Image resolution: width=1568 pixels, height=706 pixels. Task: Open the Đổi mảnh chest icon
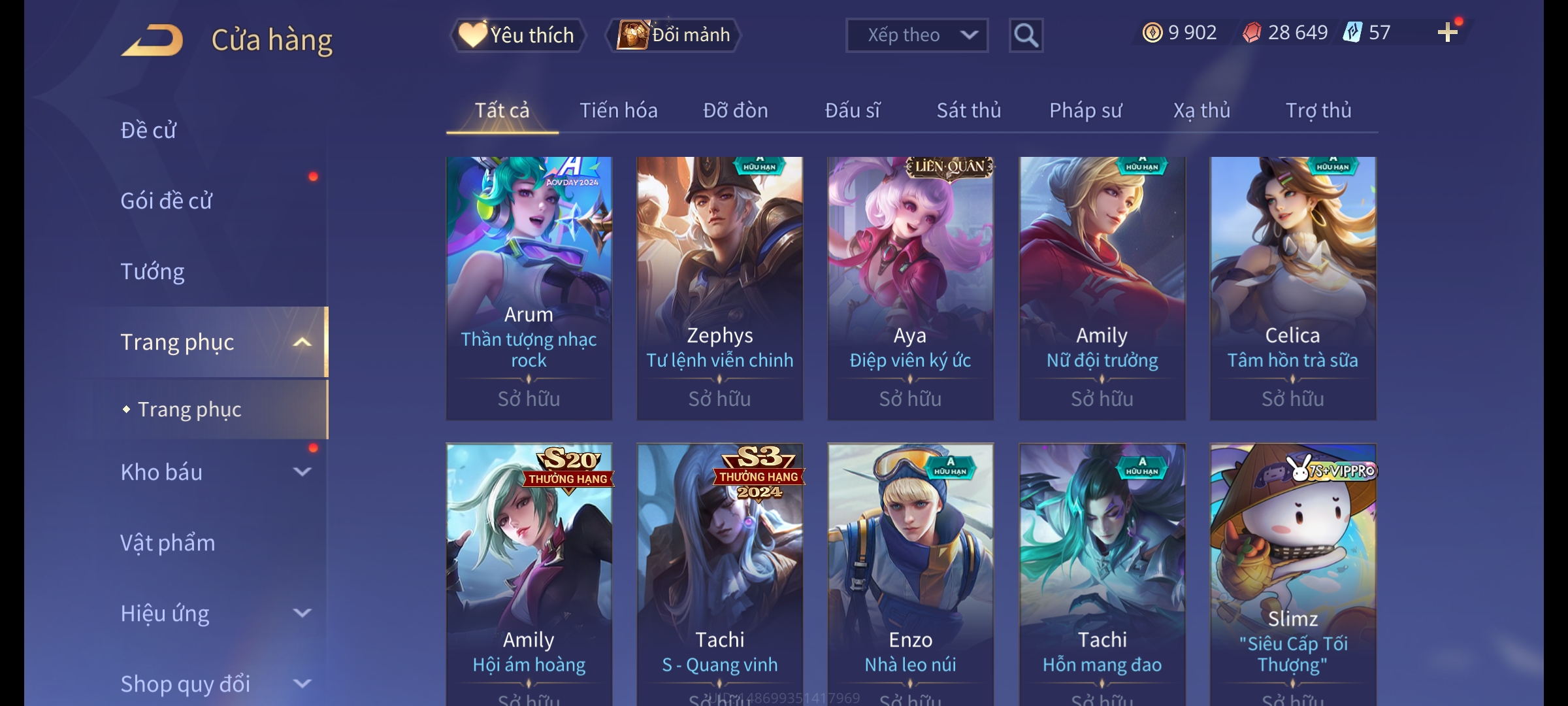point(633,34)
